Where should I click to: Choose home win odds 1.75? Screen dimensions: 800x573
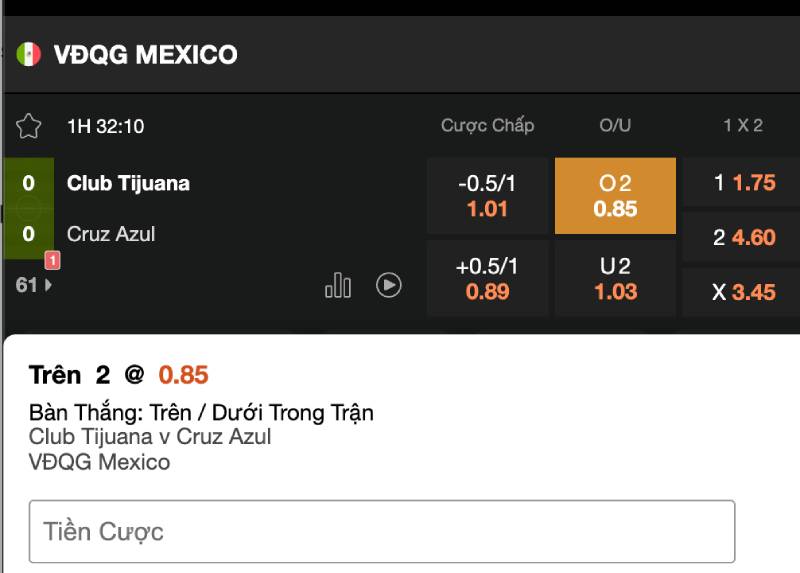tap(743, 183)
